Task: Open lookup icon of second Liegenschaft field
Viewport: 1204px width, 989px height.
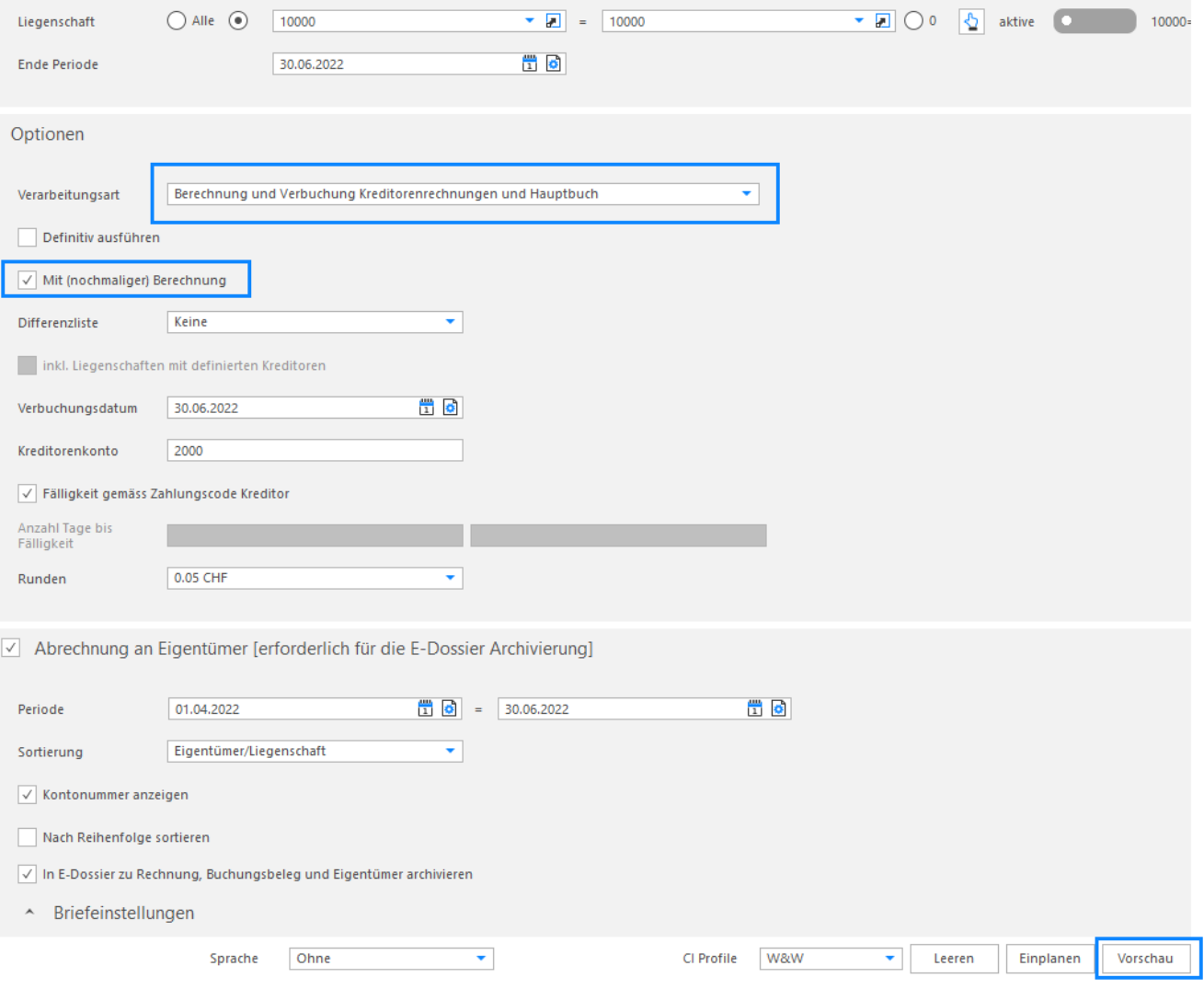Action: tap(882, 21)
